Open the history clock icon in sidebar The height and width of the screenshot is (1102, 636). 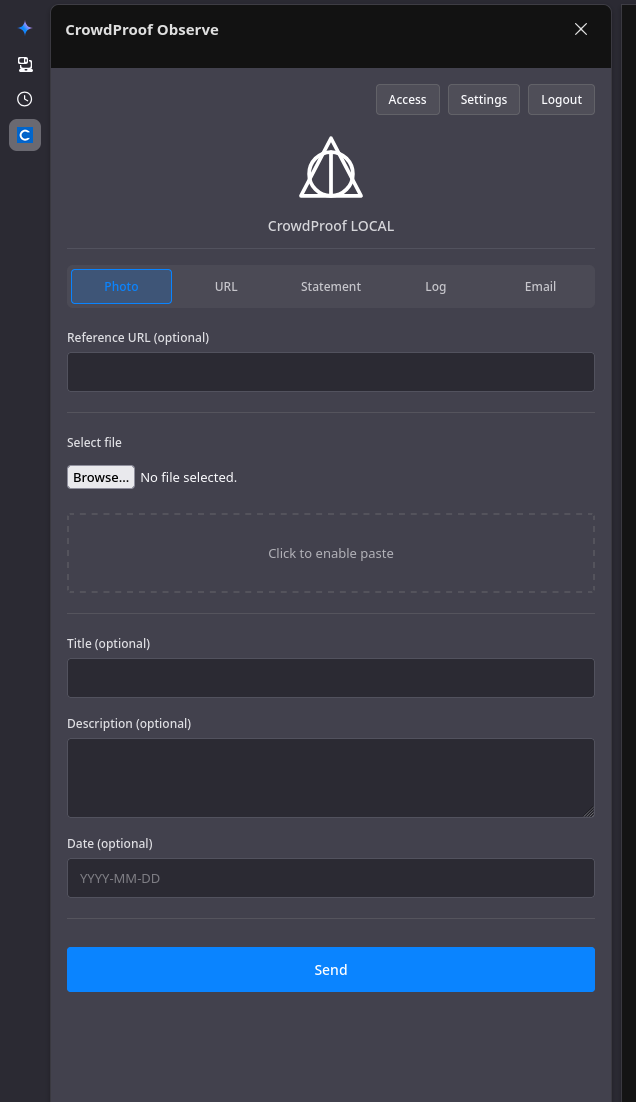(x=25, y=99)
